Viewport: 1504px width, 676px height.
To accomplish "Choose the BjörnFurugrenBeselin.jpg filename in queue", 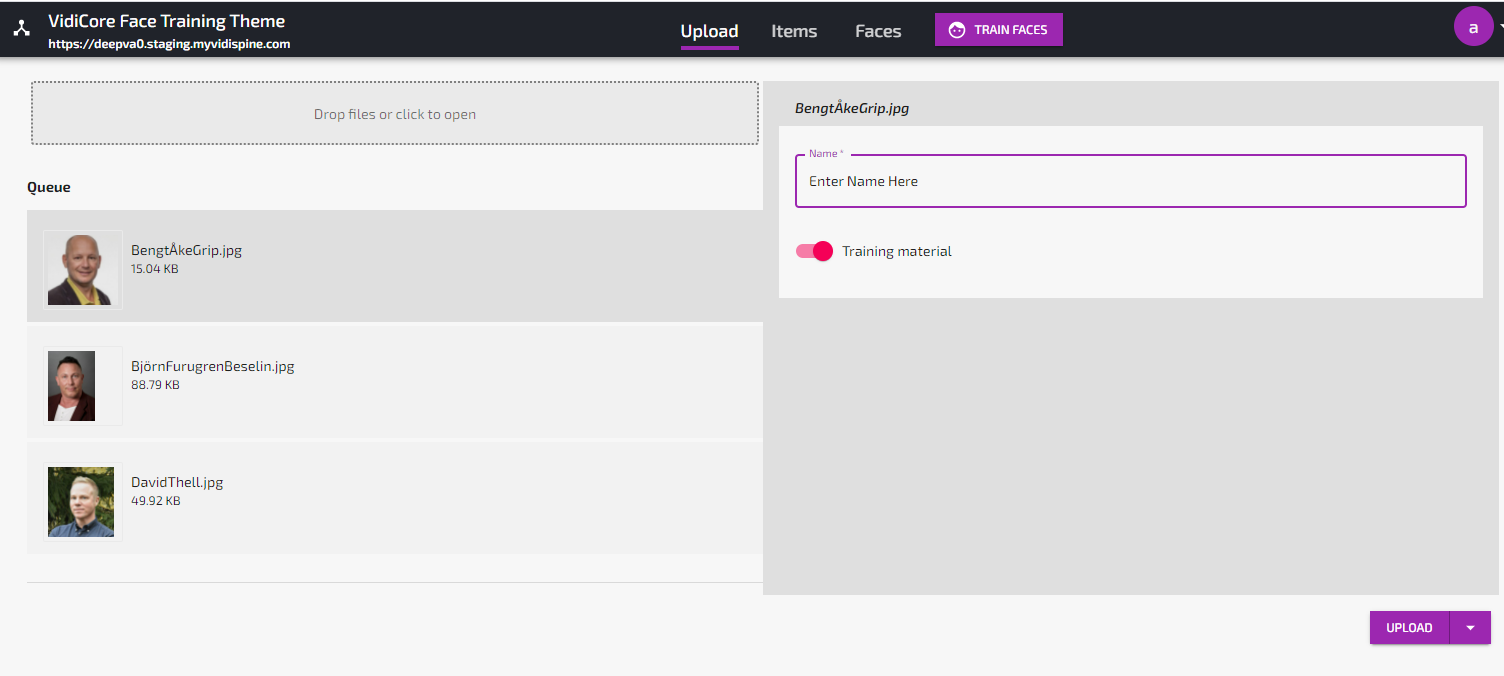I will [212, 366].
